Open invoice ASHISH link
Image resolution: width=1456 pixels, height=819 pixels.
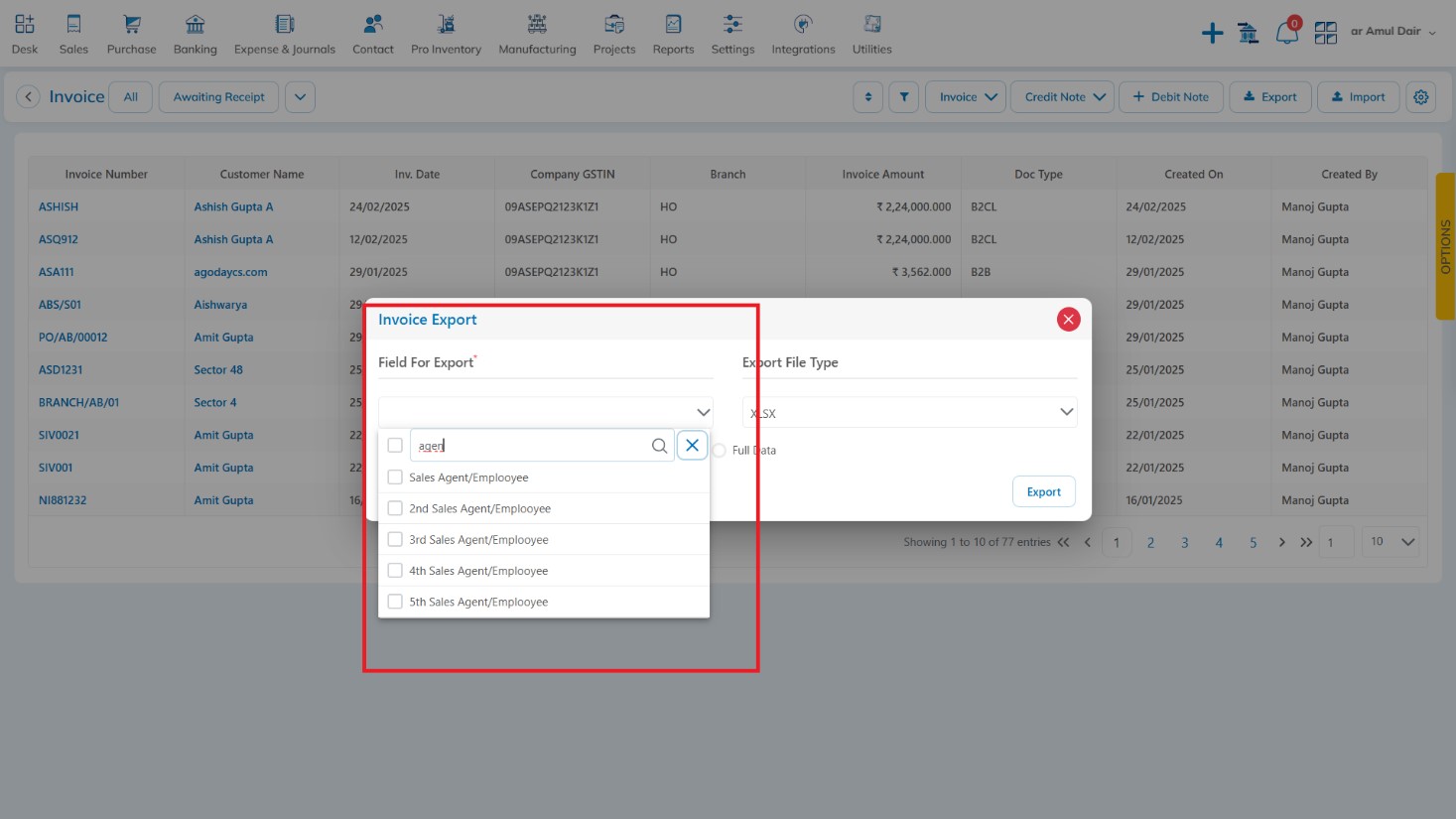pyautogui.click(x=59, y=206)
